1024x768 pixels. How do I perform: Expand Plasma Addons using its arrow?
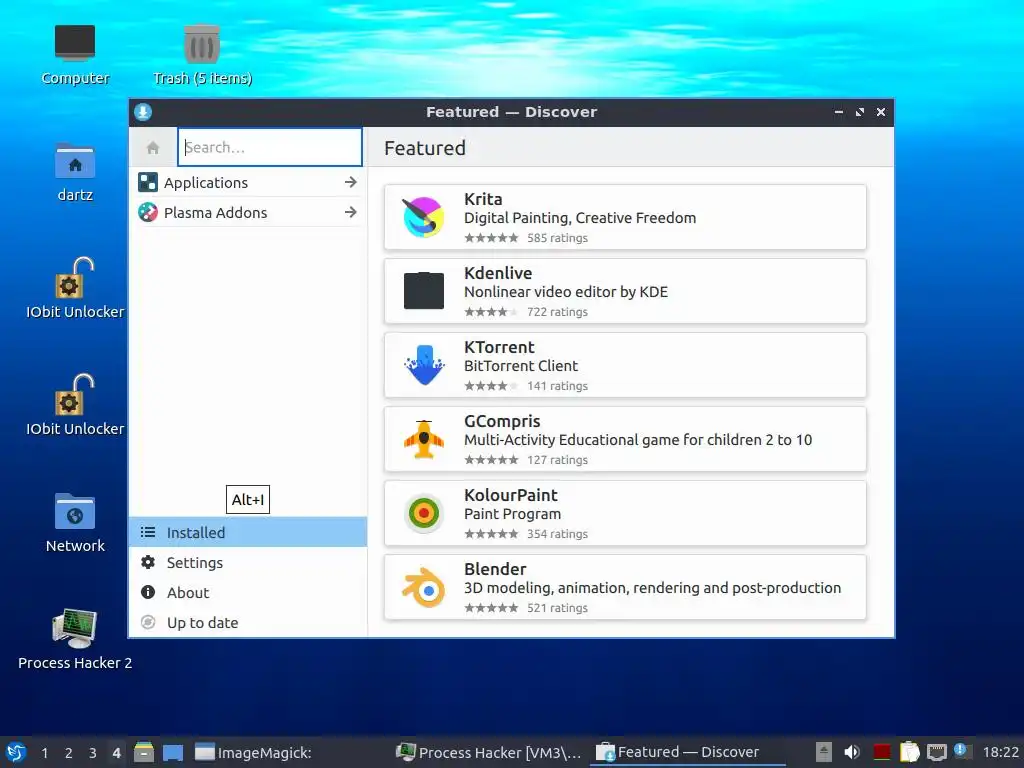point(351,213)
